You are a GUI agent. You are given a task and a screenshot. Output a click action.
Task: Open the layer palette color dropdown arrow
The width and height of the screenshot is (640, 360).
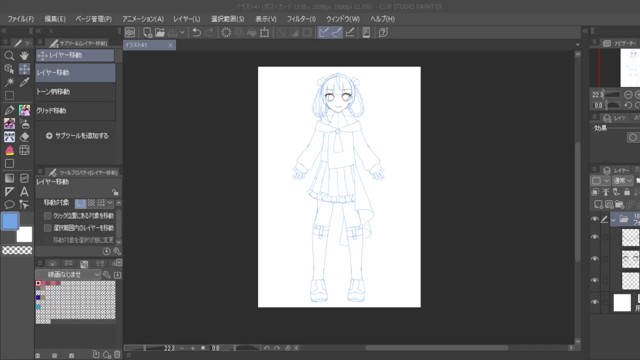pos(606,180)
